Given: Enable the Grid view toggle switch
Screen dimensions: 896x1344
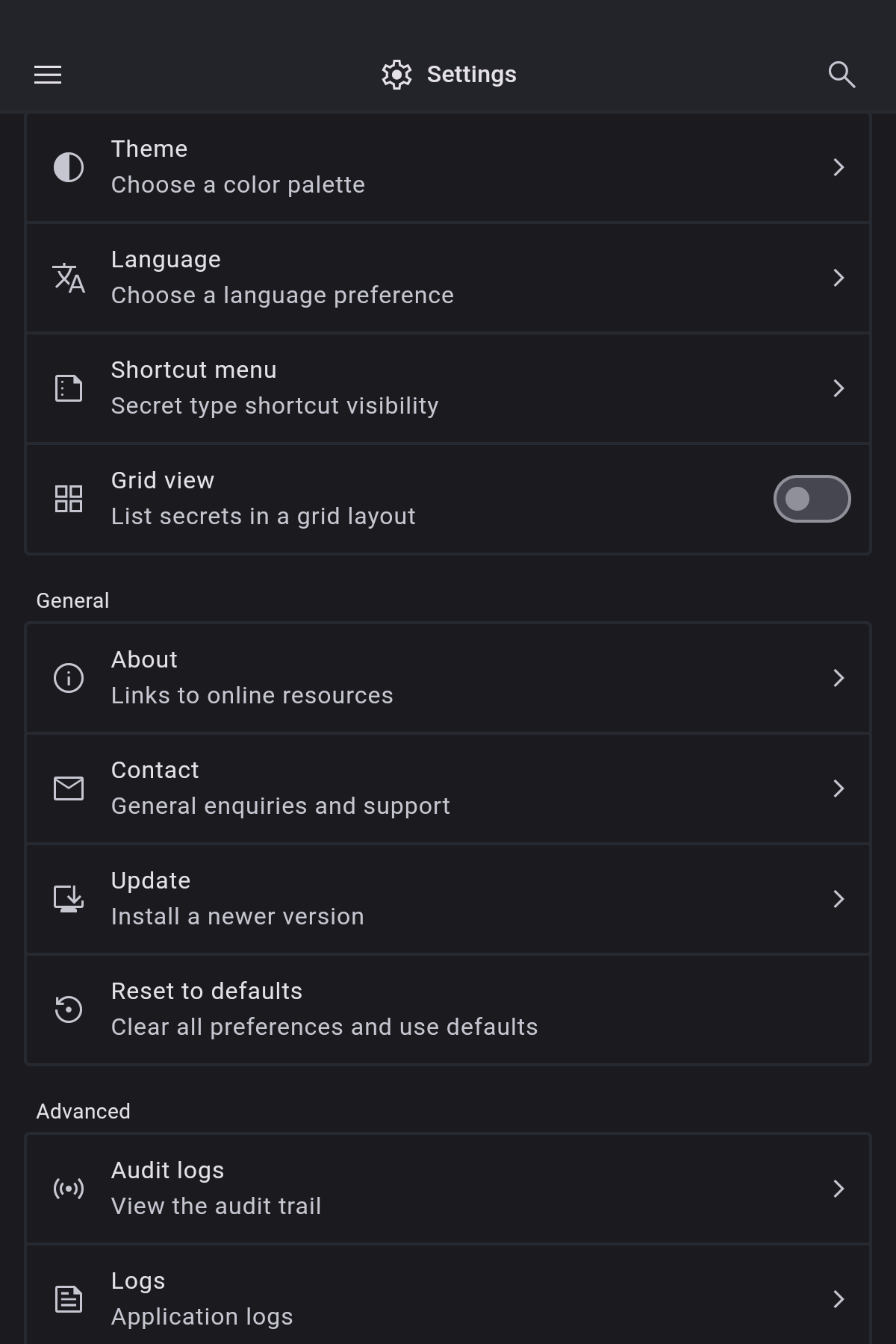Looking at the screenshot, I should tap(812, 499).
